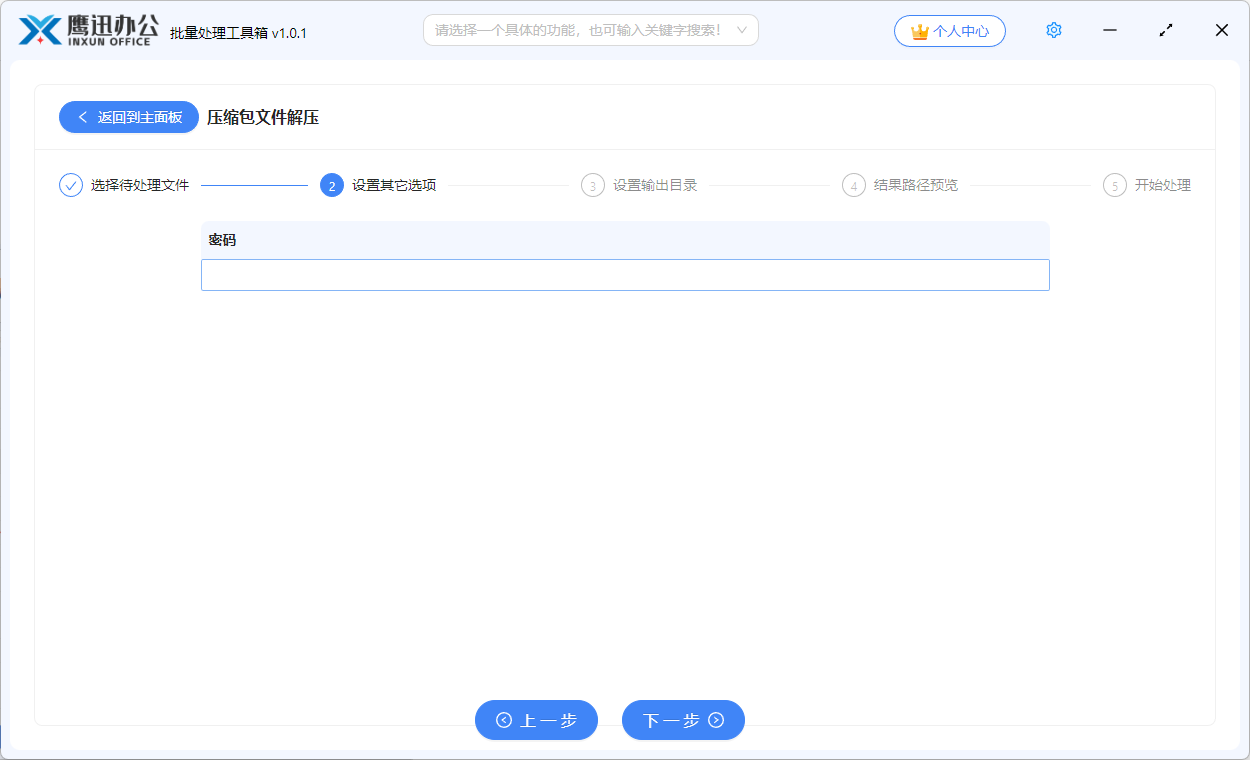
Task: Select step 5 开始处理
Action: tap(1147, 185)
